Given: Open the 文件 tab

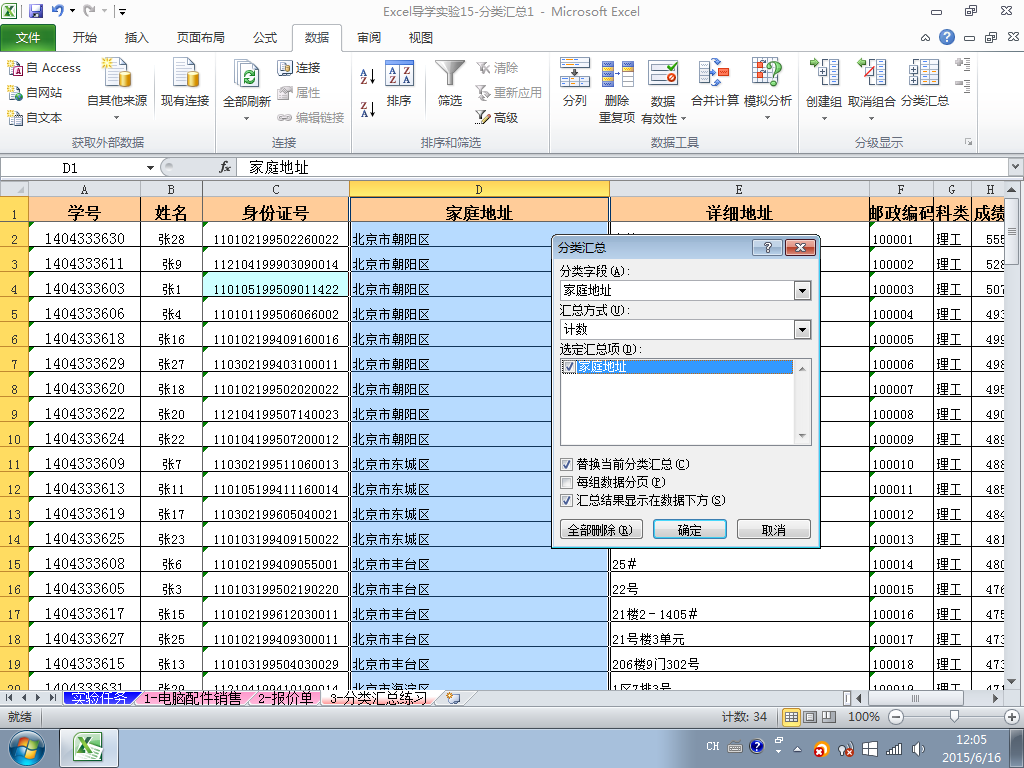Looking at the screenshot, I should point(28,38).
